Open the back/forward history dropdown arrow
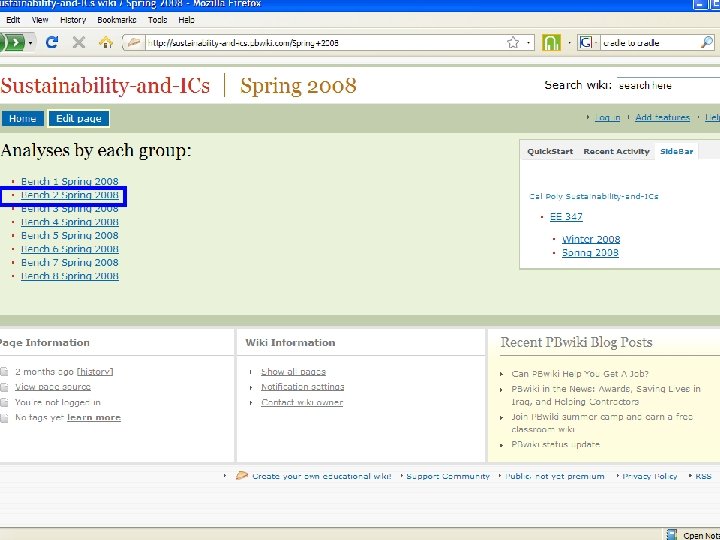 pyautogui.click(x=30, y=43)
